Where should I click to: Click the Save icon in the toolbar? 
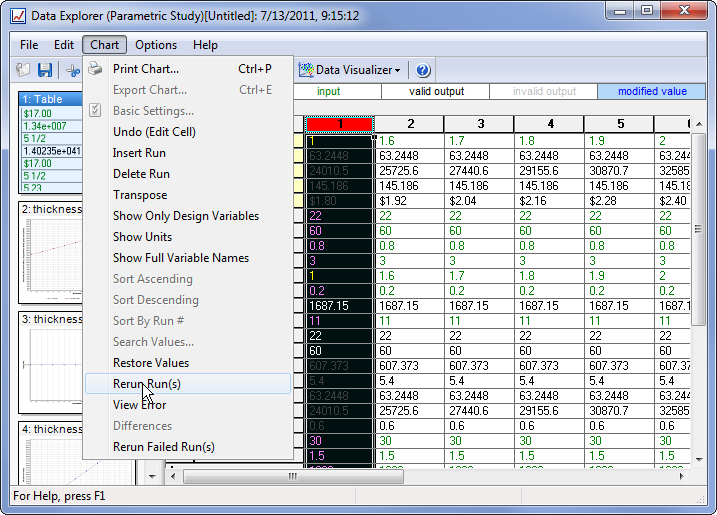45,70
